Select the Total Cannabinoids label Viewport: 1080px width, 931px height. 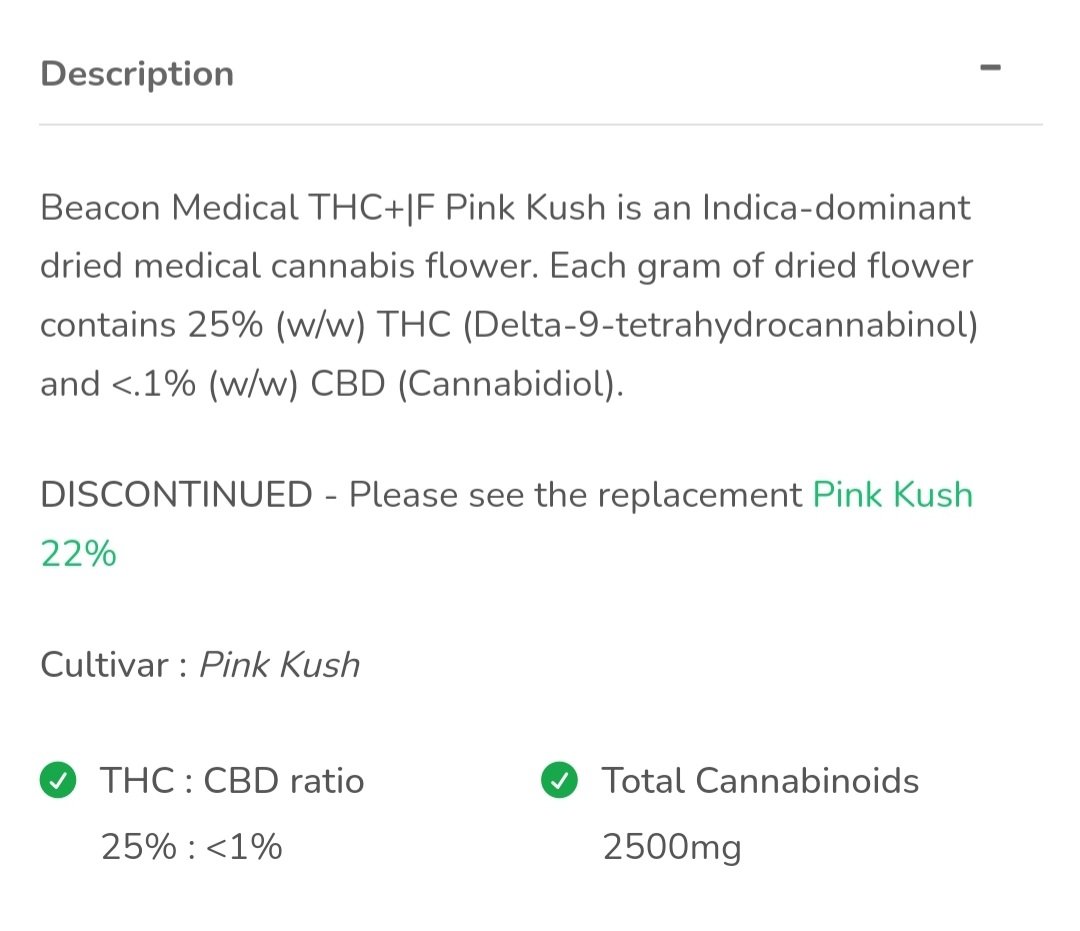pos(760,781)
